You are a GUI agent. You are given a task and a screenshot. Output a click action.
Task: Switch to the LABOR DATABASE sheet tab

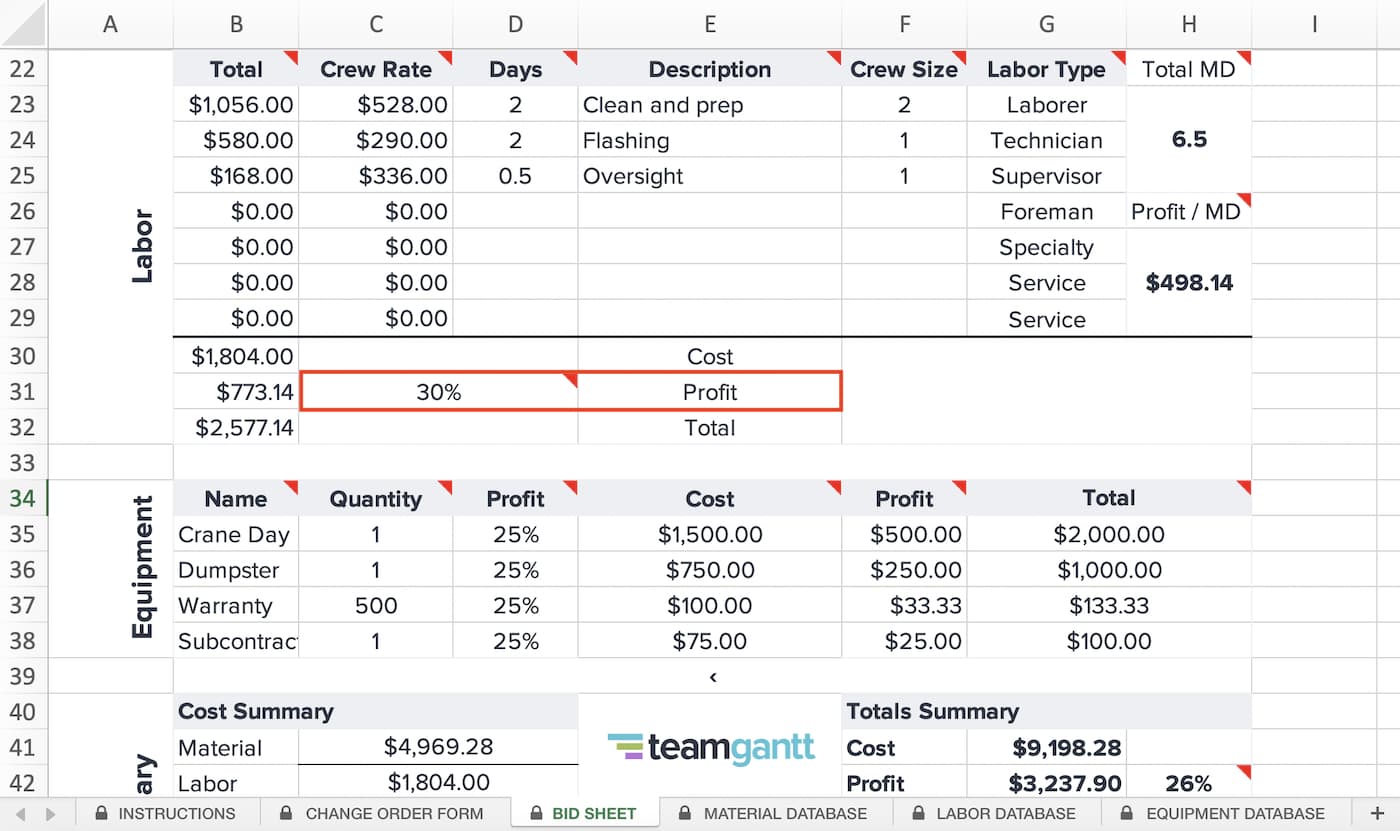pos(1005,813)
